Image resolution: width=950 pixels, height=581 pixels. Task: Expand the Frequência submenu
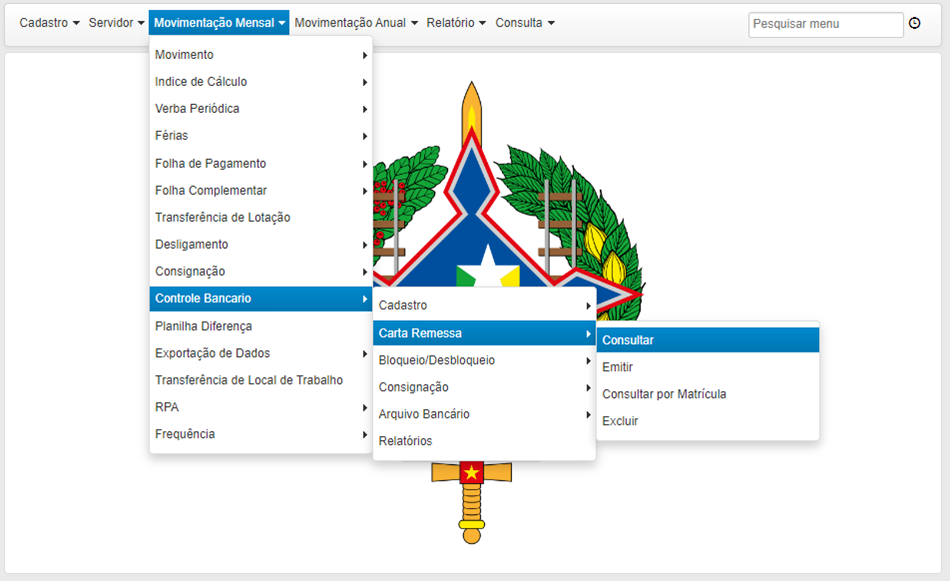tap(261, 434)
